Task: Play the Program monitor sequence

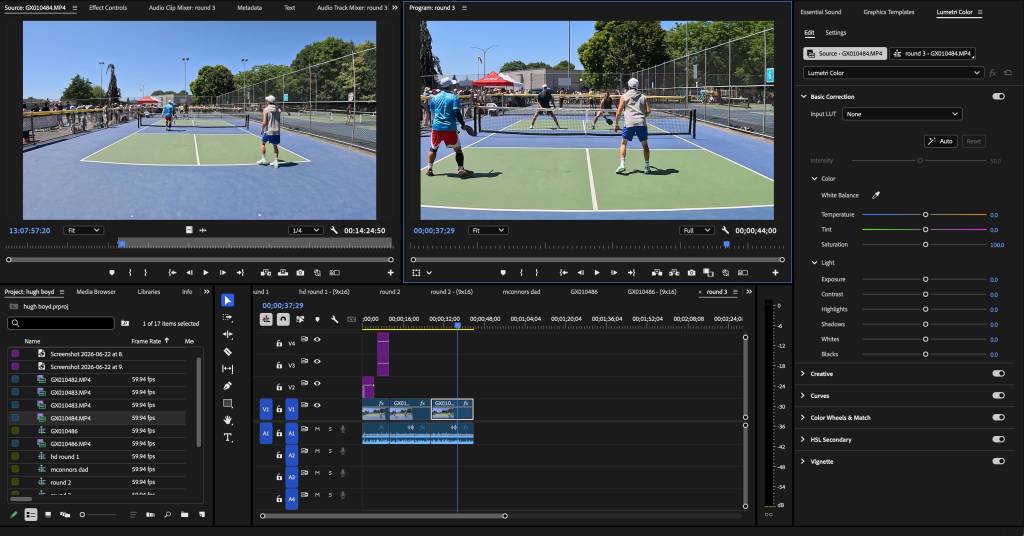Action: (x=597, y=273)
